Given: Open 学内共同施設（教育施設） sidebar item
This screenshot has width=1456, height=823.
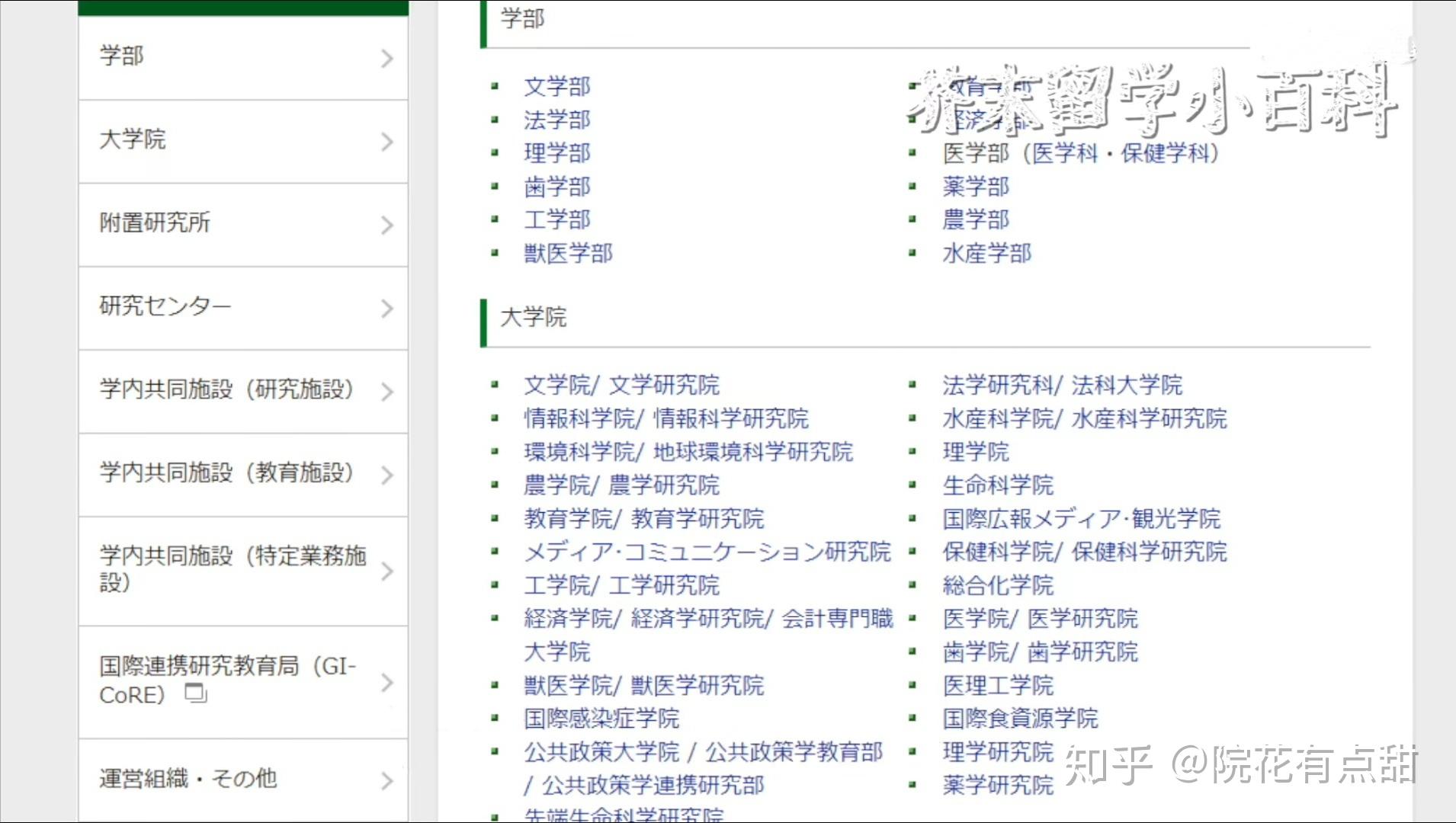Looking at the screenshot, I should (x=243, y=475).
